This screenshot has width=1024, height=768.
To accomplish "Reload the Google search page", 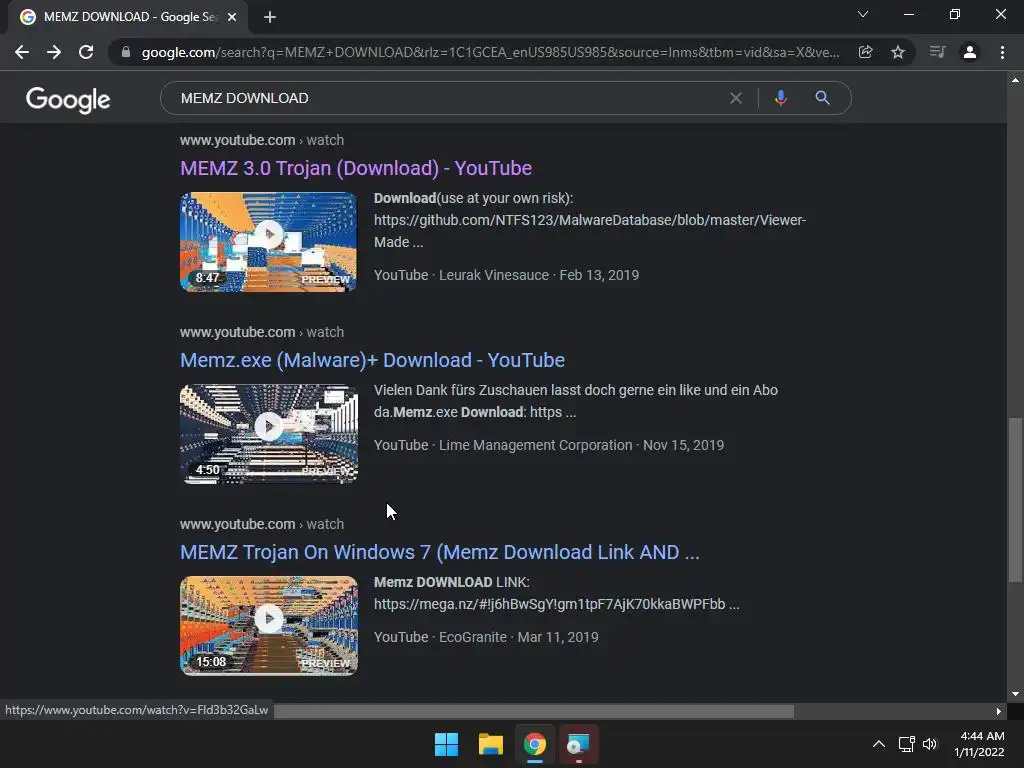I will [86, 52].
